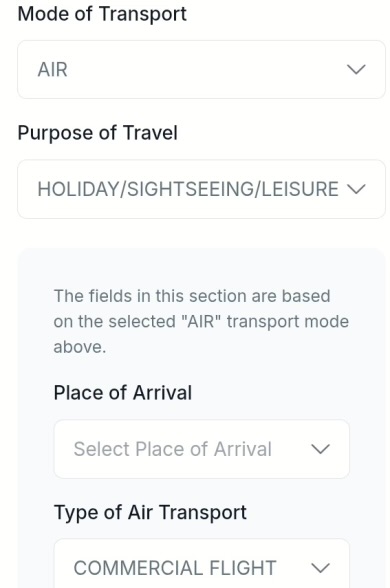Image resolution: width=390 pixels, height=588 pixels.
Task: Click the chevron next to COMMERCIAL FLIGHT
Action: (x=320, y=568)
